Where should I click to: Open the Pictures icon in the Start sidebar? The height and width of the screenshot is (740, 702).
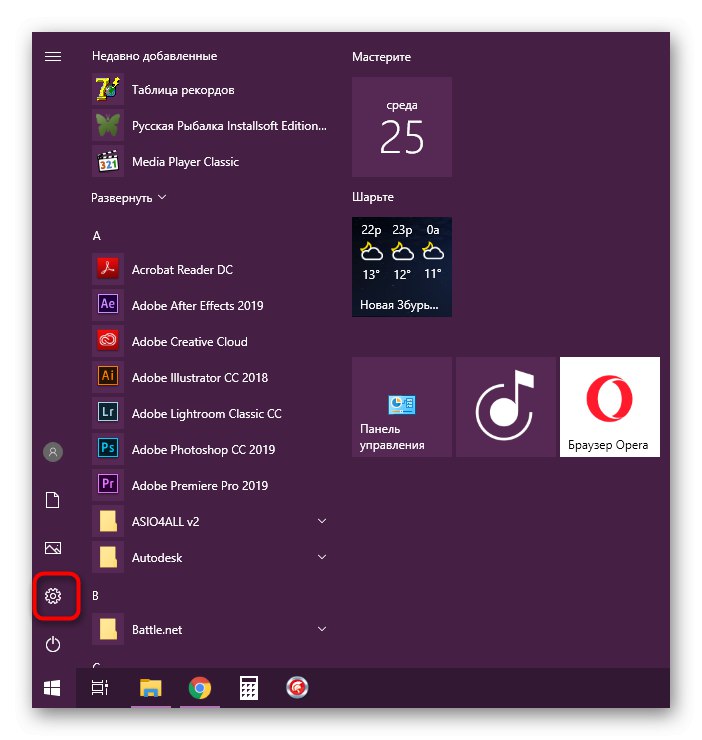click(53, 548)
